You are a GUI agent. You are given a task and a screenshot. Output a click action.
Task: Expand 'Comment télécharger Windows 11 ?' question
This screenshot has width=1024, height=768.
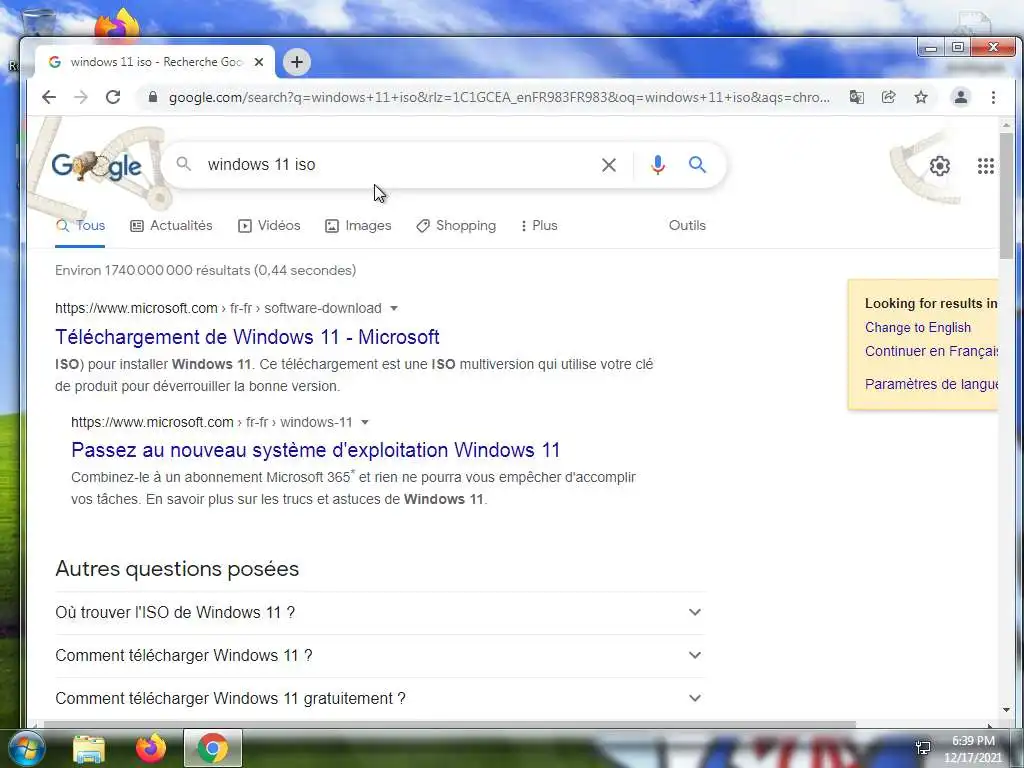coord(379,656)
